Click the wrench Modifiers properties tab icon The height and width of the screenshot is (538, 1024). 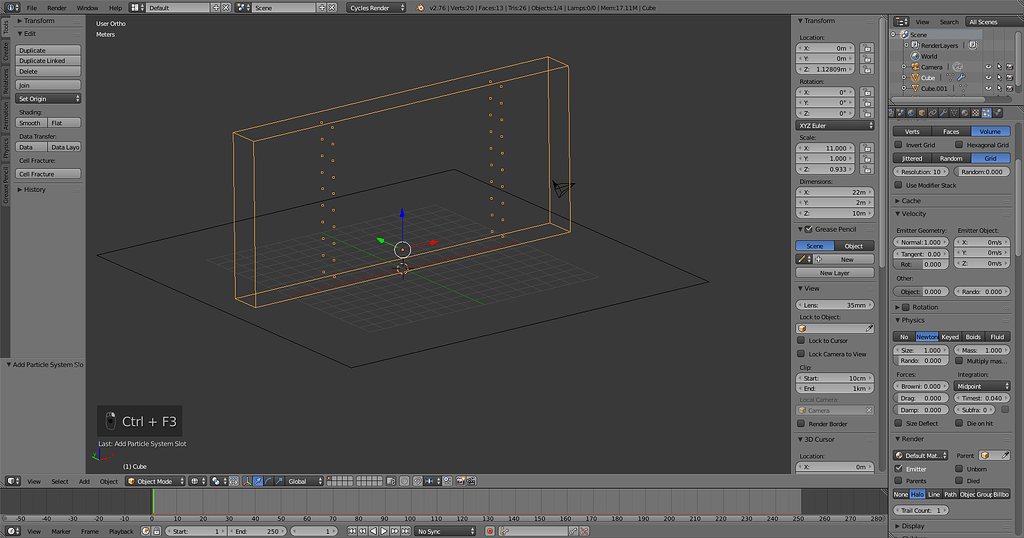coord(944,113)
